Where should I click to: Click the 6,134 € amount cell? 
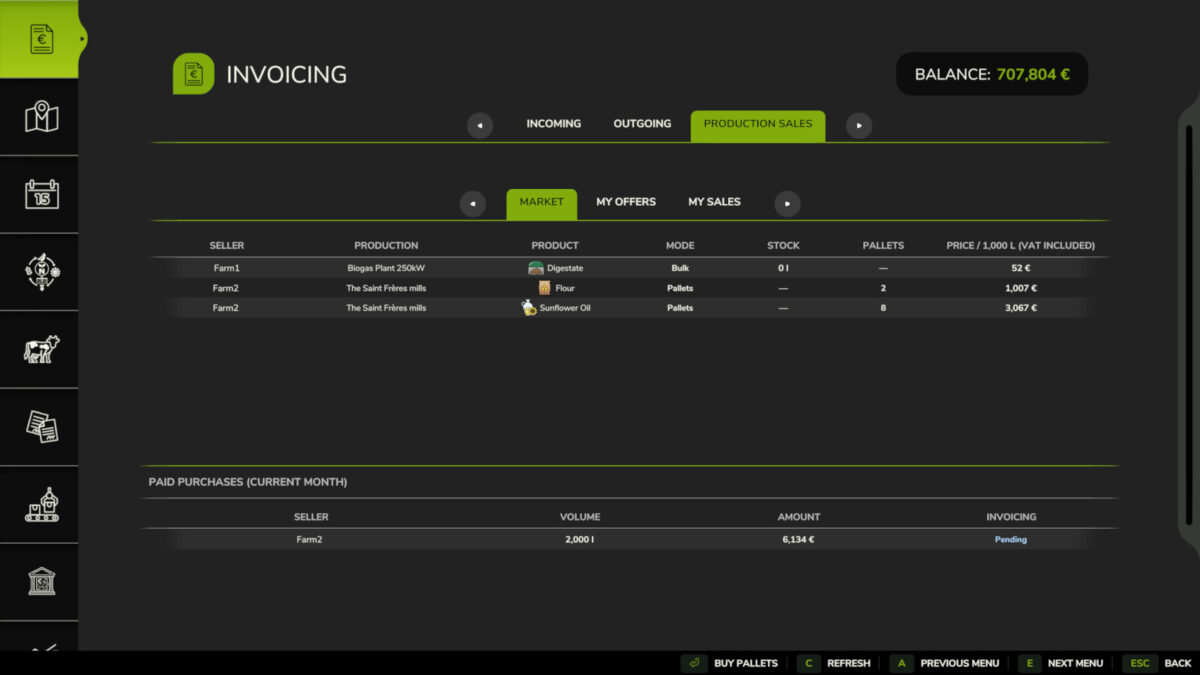[x=798, y=540]
